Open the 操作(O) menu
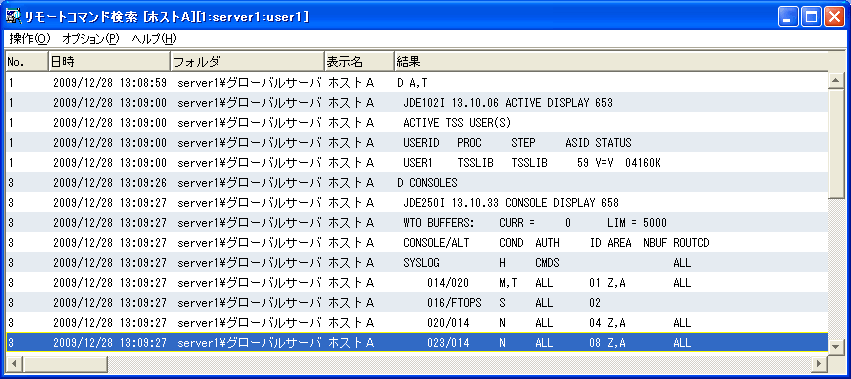 [29, 39]
